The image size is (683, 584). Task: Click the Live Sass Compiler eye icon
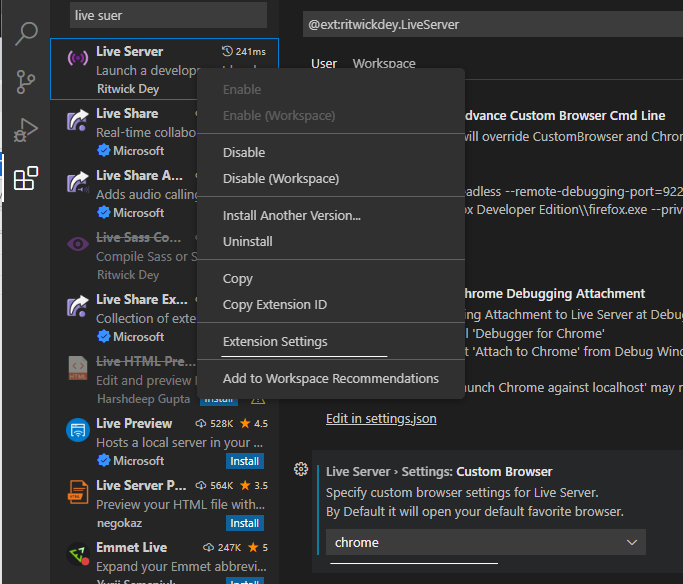coord(78,243)
